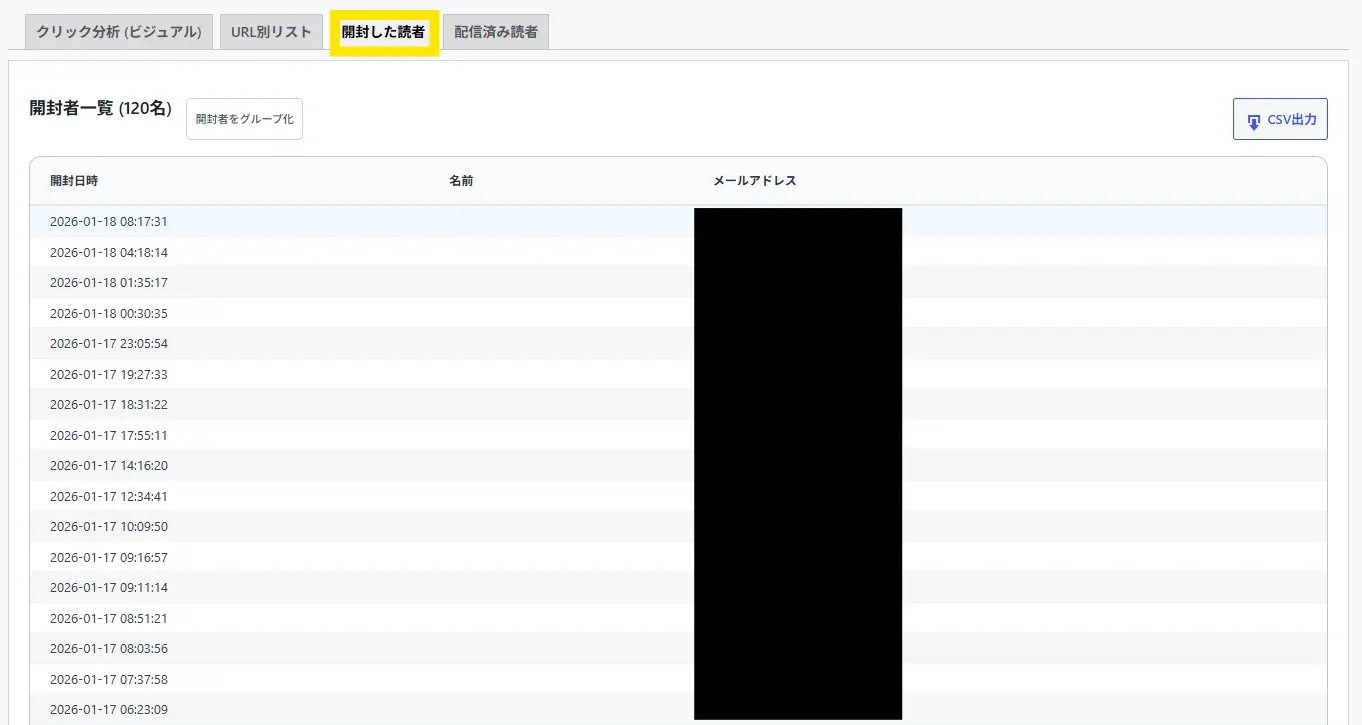Click the 2026-01-17 14:16:20 entry
1362x725 pixels.
click(109, 466)
